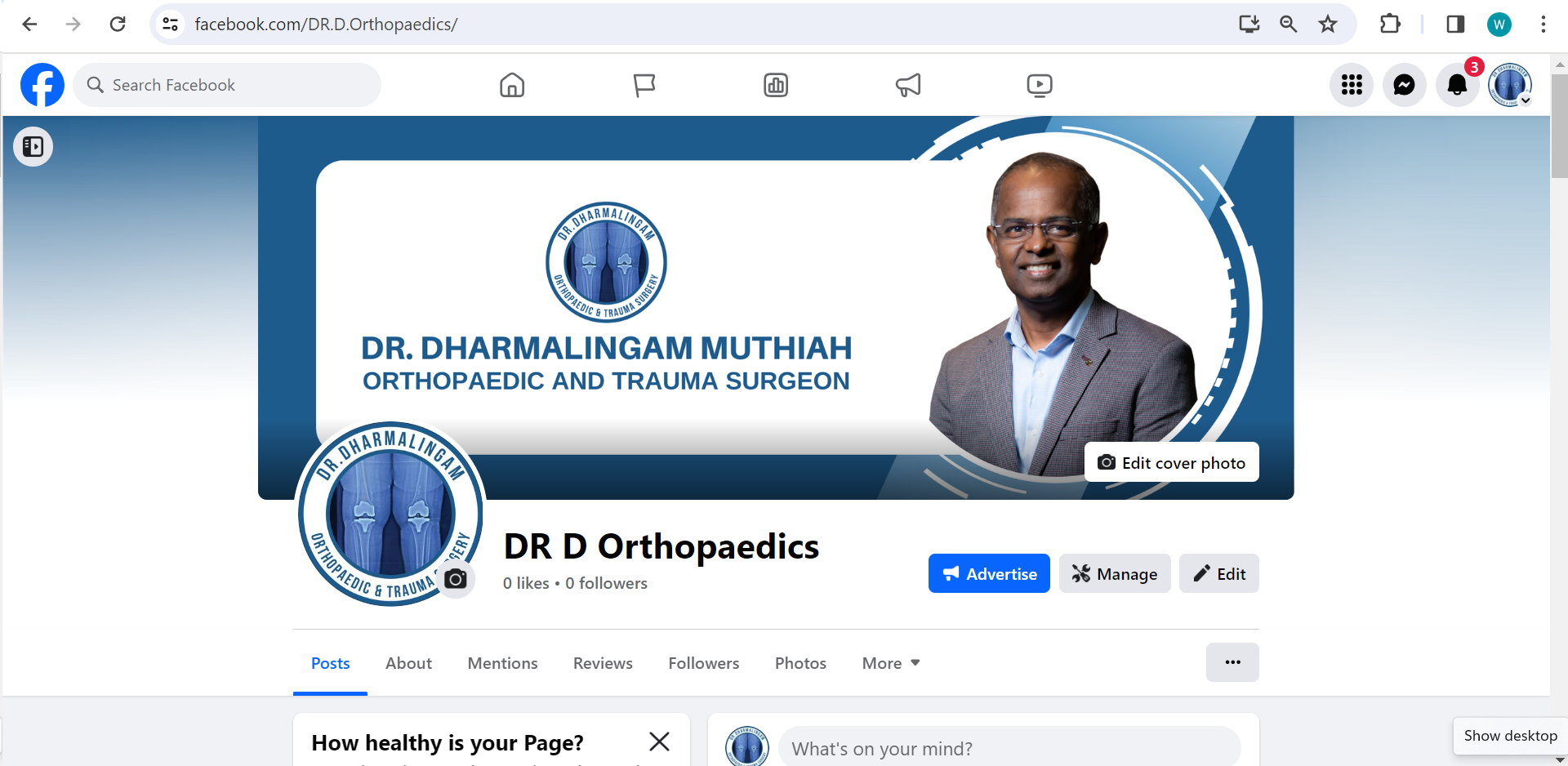Open the Chrome profile avatar W
The height and width of the screenshot is (766, 1568).
[x=1499, y=24]
